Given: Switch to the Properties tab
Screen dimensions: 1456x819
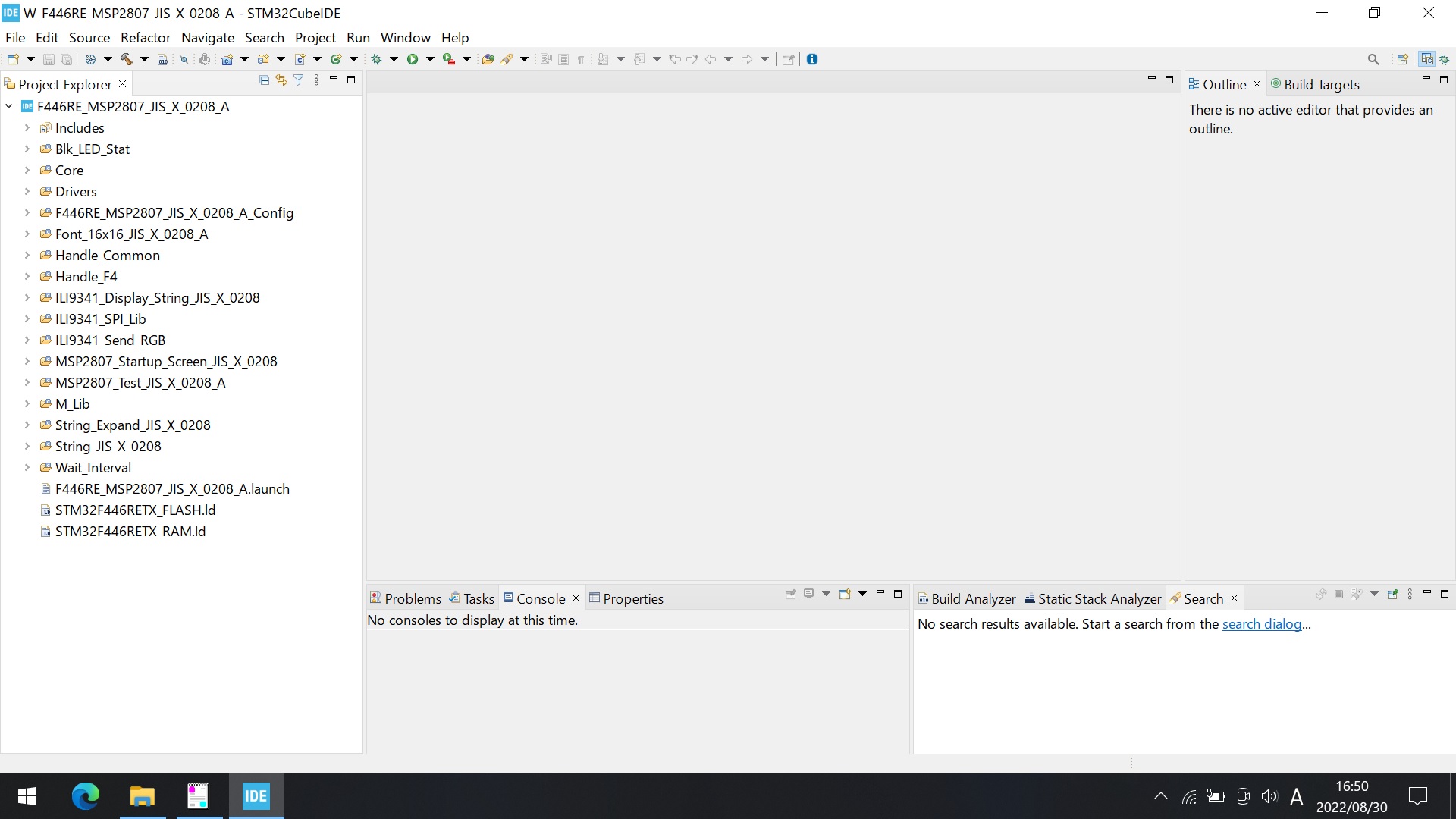Looking at the screenshot, I should point(626,598).
